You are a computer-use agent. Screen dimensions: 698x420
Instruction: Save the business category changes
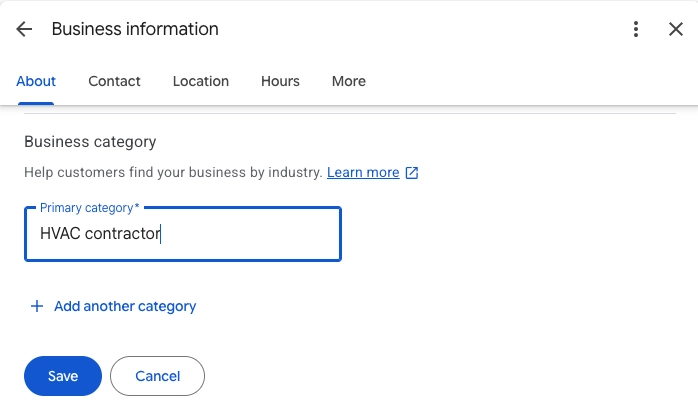(63, 376)
